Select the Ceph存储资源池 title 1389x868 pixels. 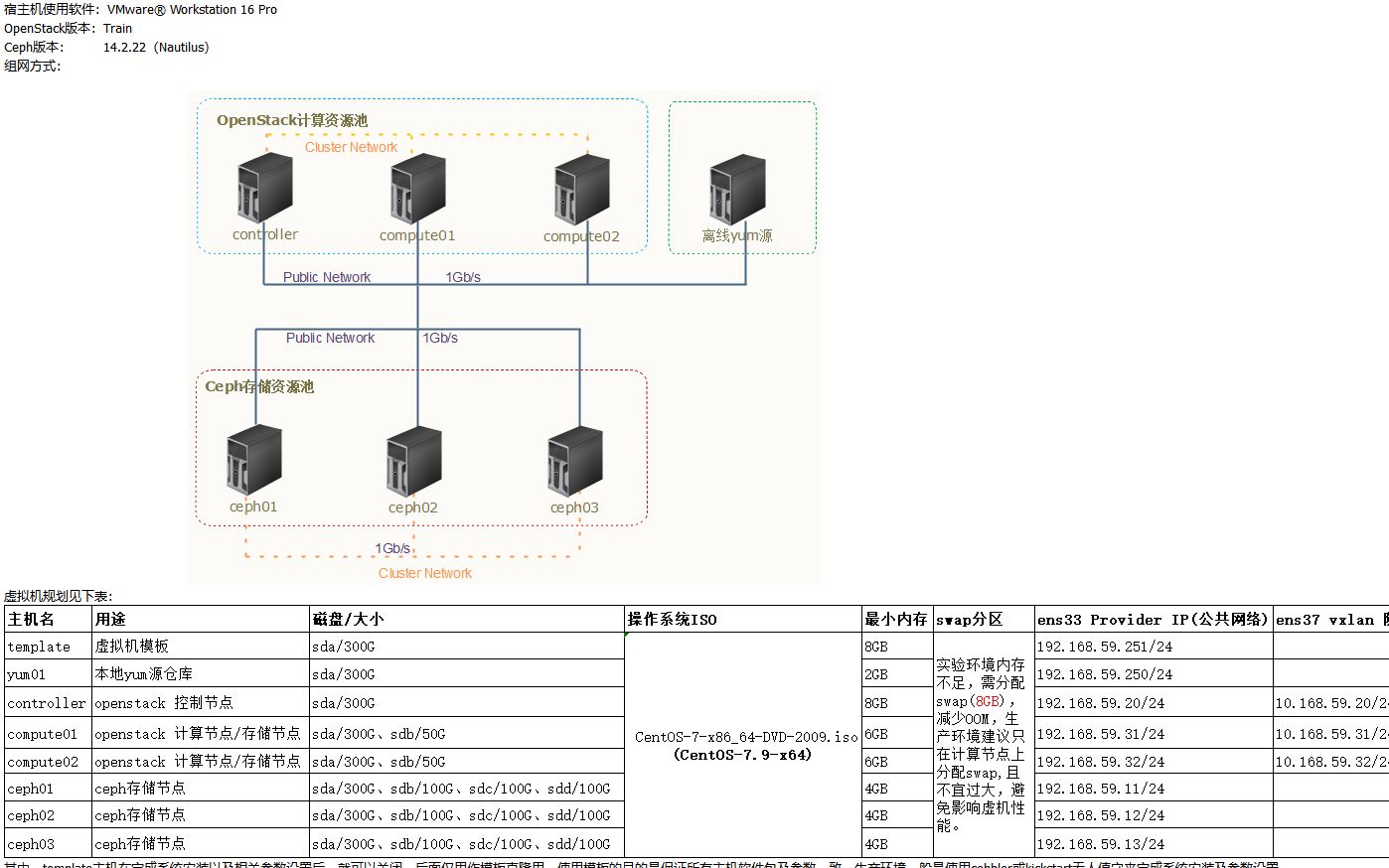coord(259,386)
